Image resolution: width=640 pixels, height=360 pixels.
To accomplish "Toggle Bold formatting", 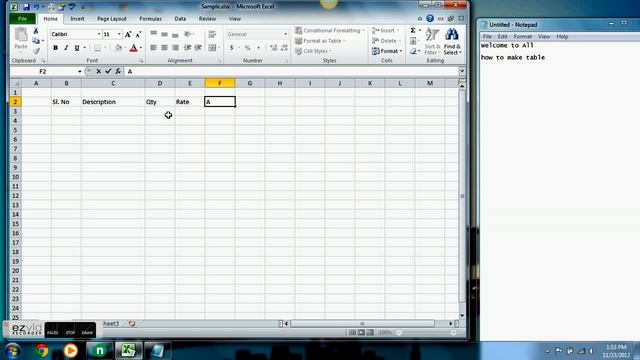I will click(x=56, y=48).
